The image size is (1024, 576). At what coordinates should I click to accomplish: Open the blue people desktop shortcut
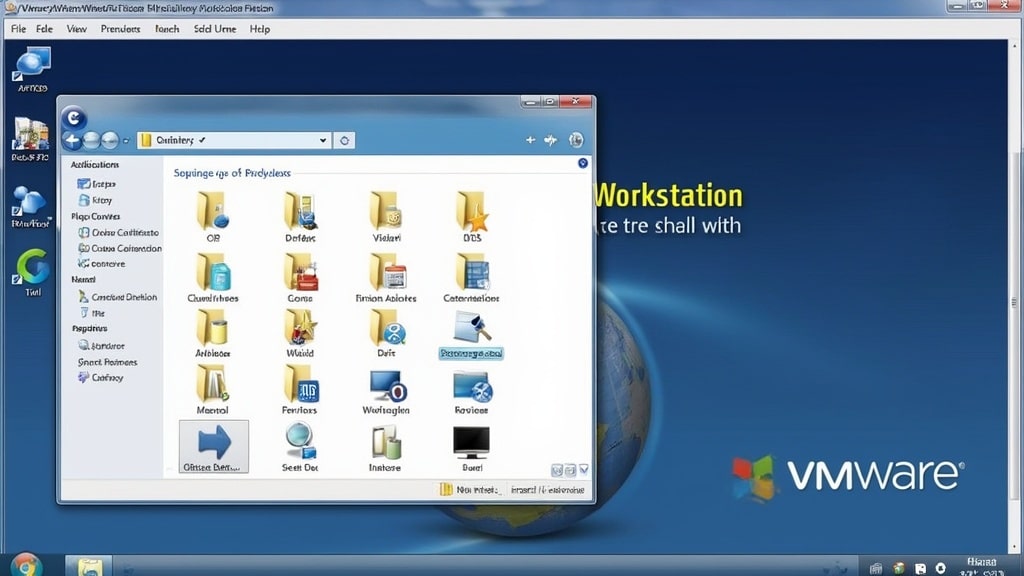click(x=29, y=202)
